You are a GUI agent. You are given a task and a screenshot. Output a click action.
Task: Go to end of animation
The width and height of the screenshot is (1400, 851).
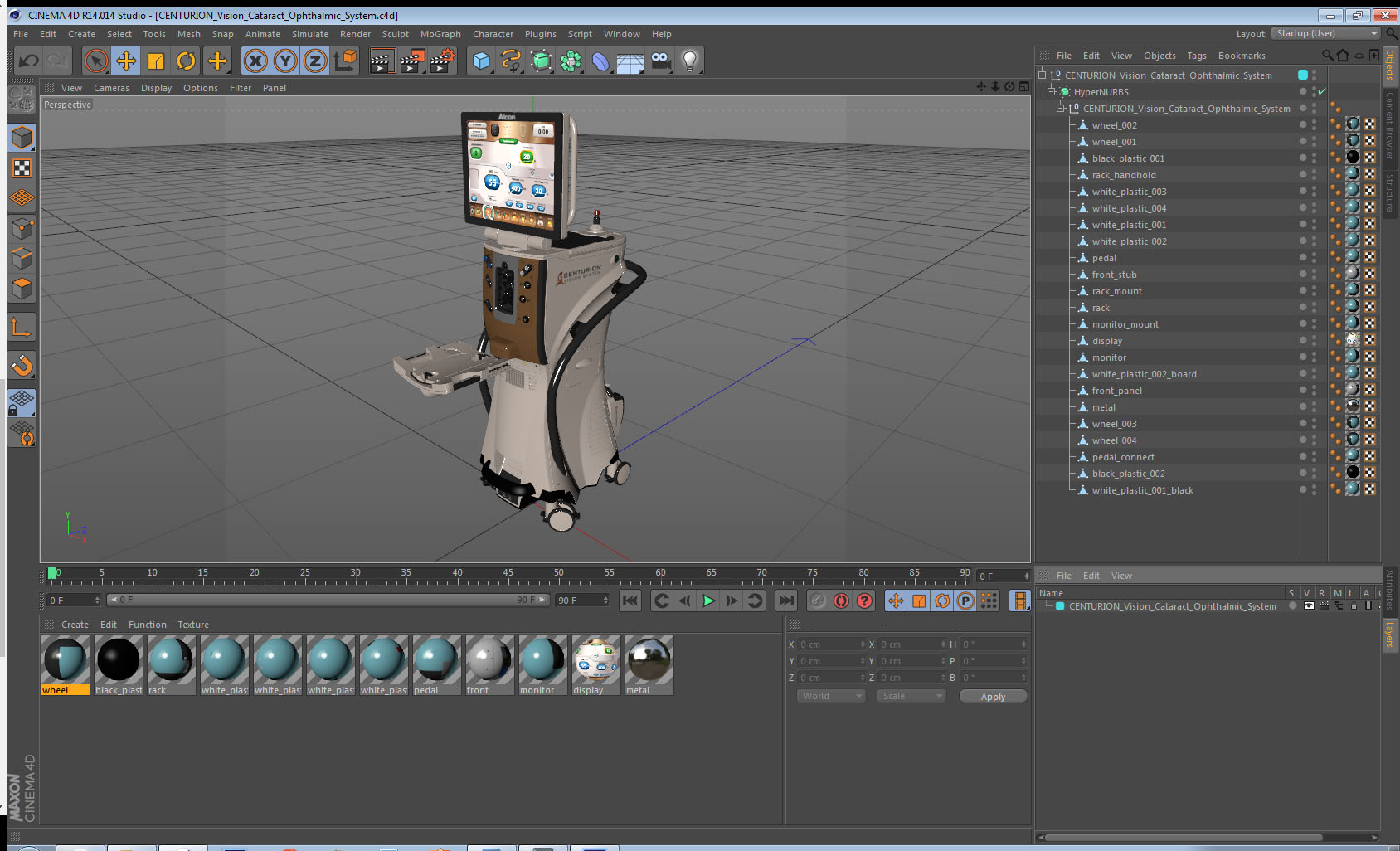click(785, 601)
